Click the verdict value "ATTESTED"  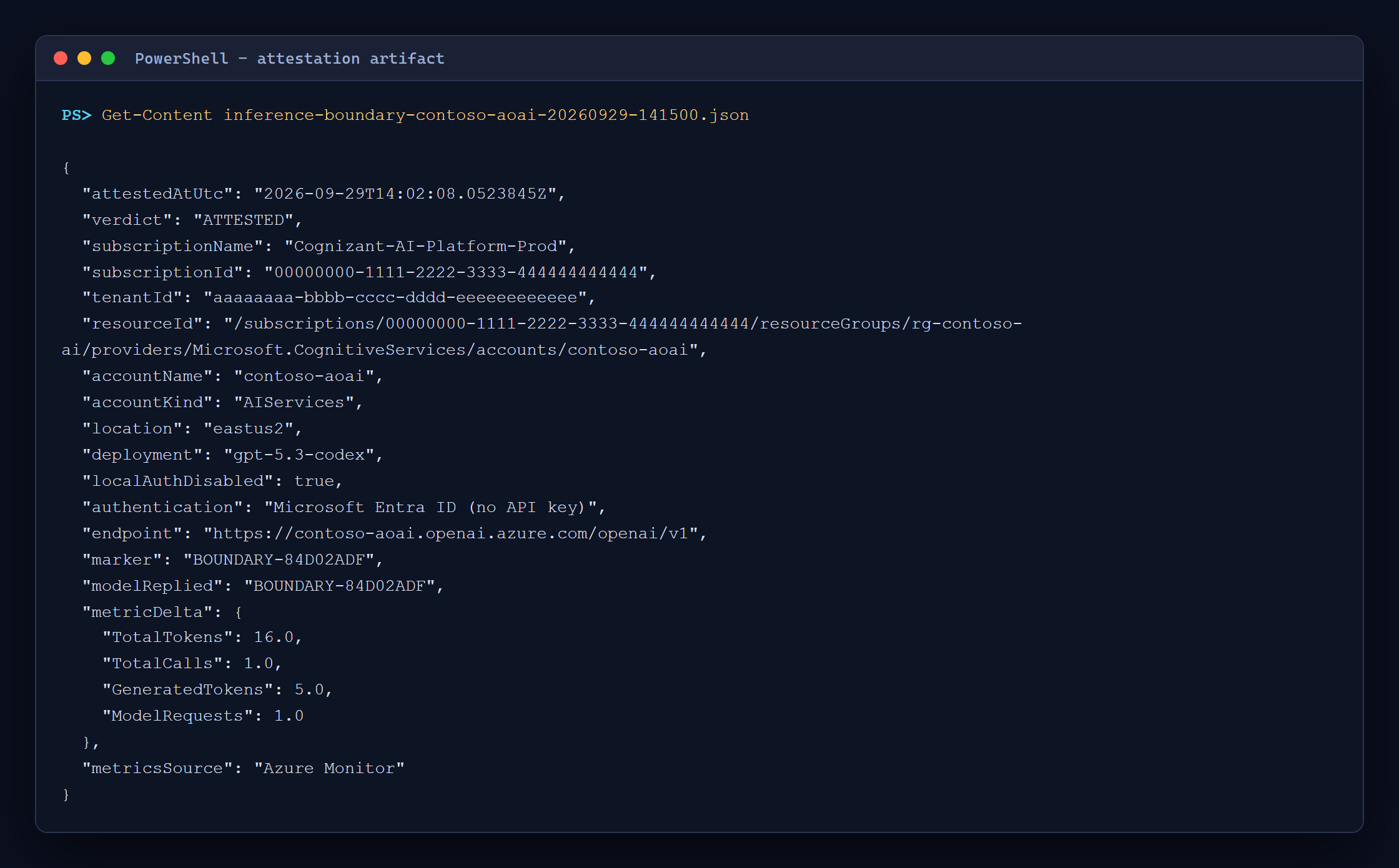coord(243,220)
